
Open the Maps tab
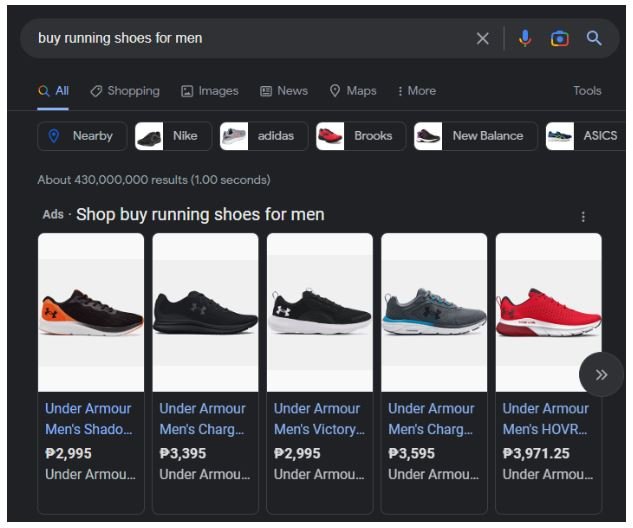(353, 91)
